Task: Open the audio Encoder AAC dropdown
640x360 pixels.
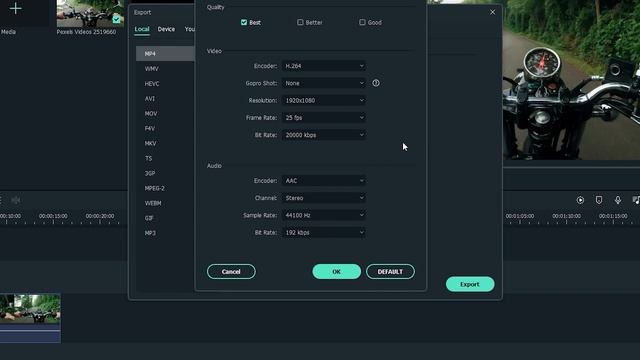Action: pos(324,180)
